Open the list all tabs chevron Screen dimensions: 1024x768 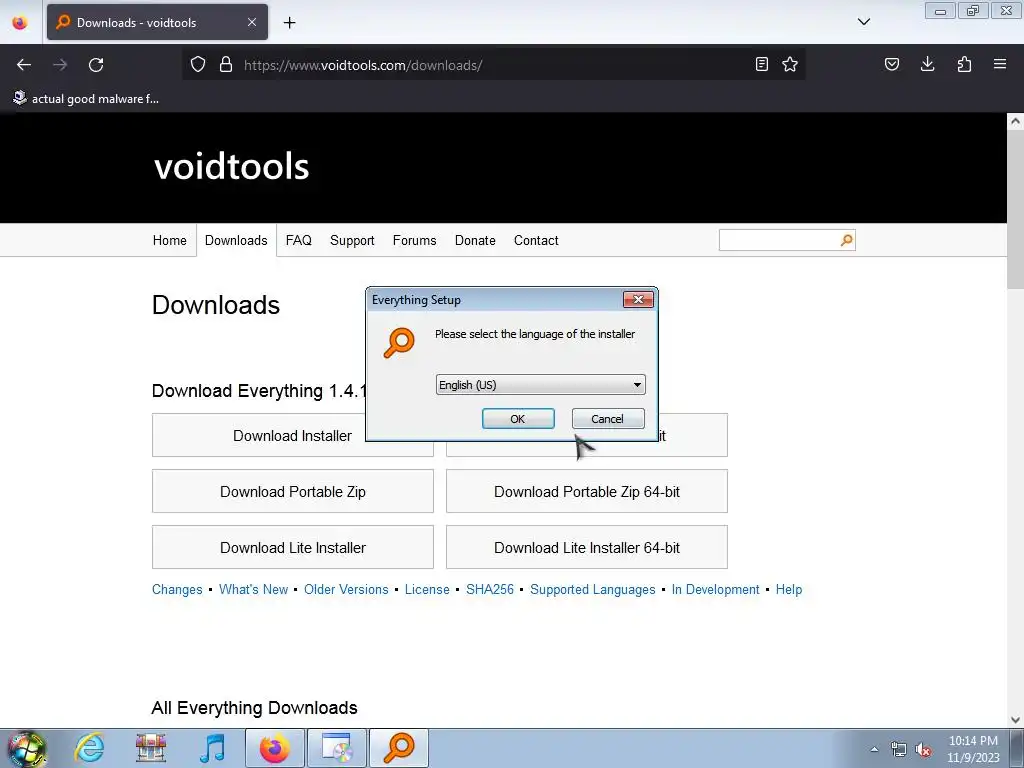coord(864,22)
